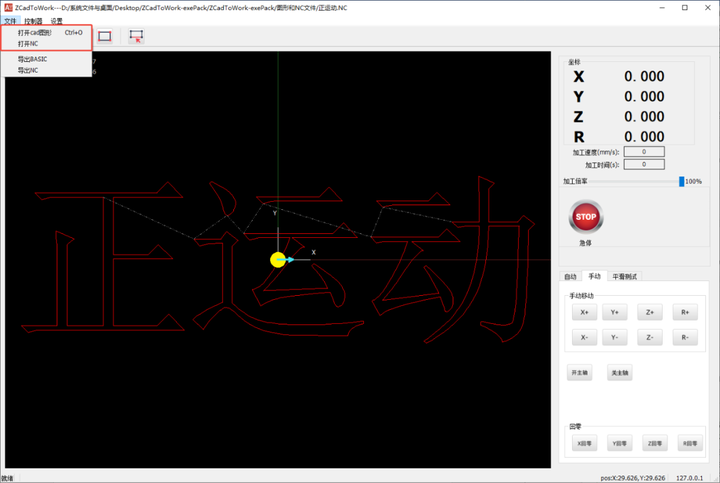Click the red STOP emergency stop button
The width and height of the screenshot is (720, 483).
(585, 217)
